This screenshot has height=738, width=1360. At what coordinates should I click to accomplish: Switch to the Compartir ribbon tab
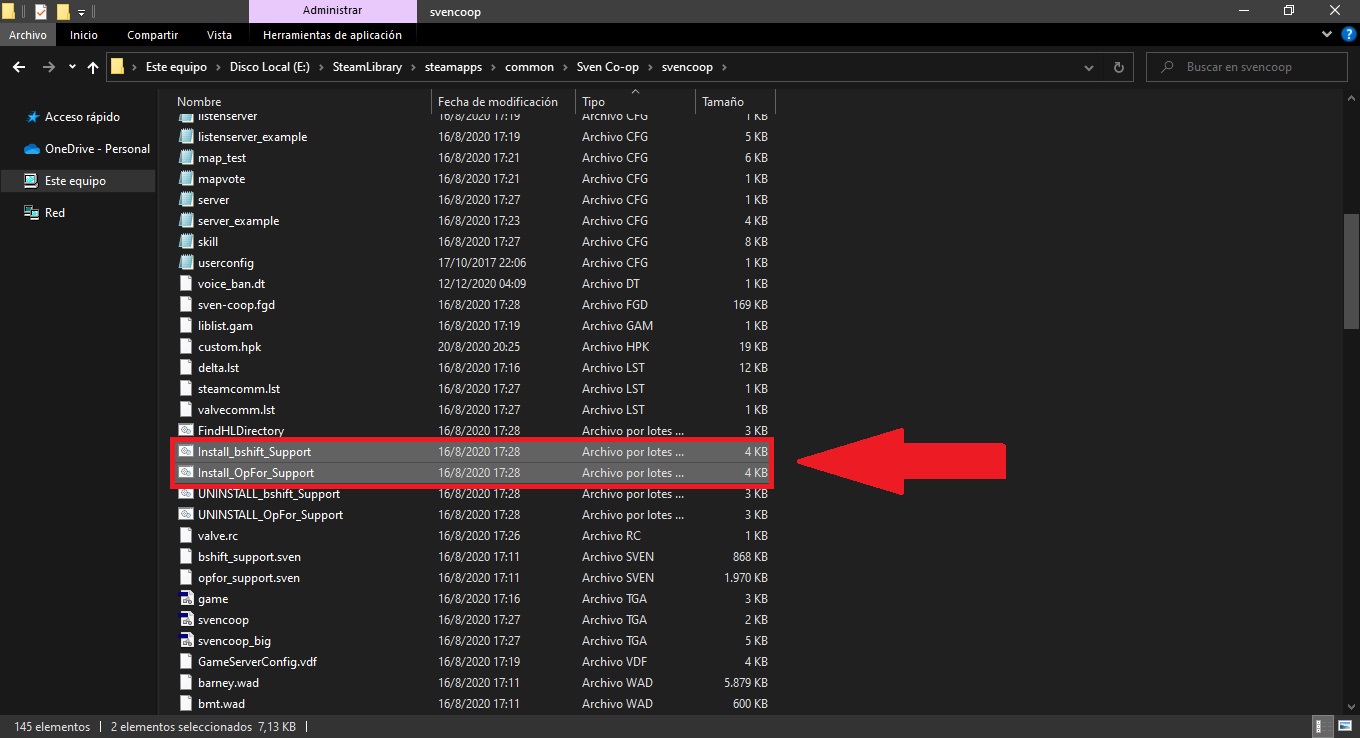click(x=152, y=35)
